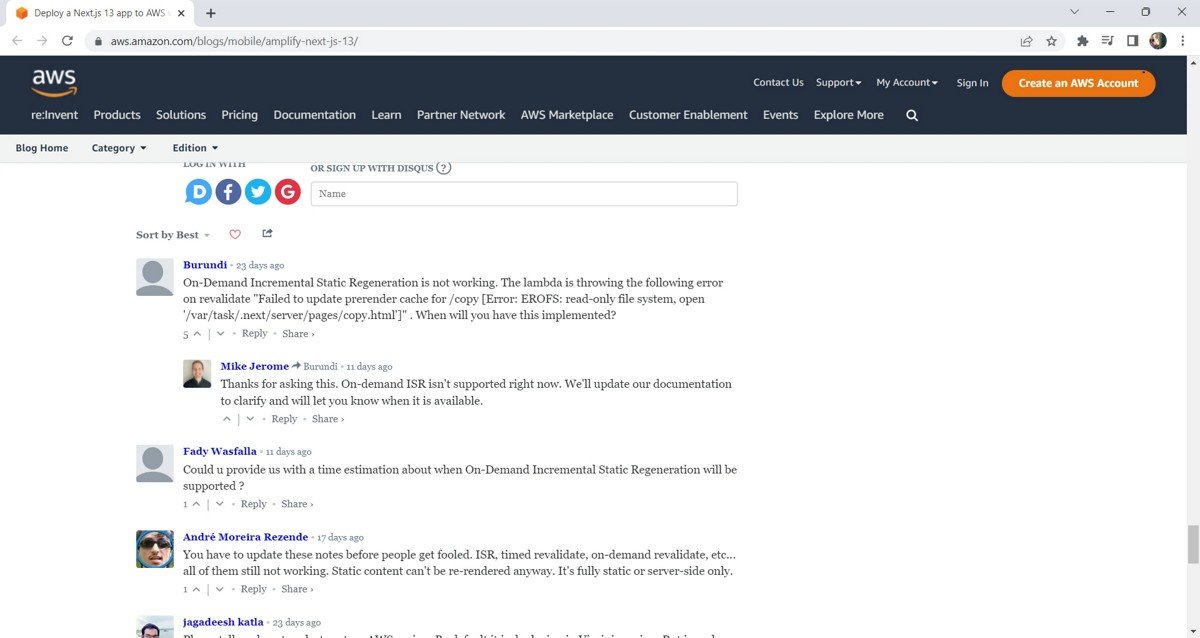Open the My Account dropdown
Viewport: 1200px width, 638px height.
pos(907,82)
